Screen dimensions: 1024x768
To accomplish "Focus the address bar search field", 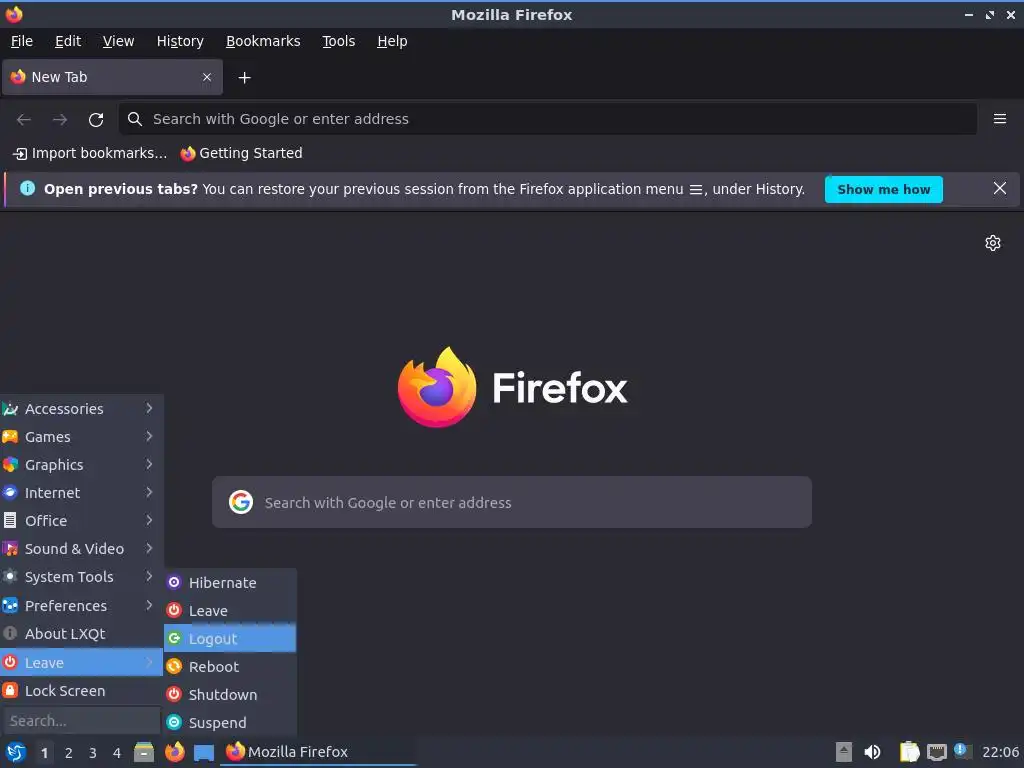I will [548, 119].
